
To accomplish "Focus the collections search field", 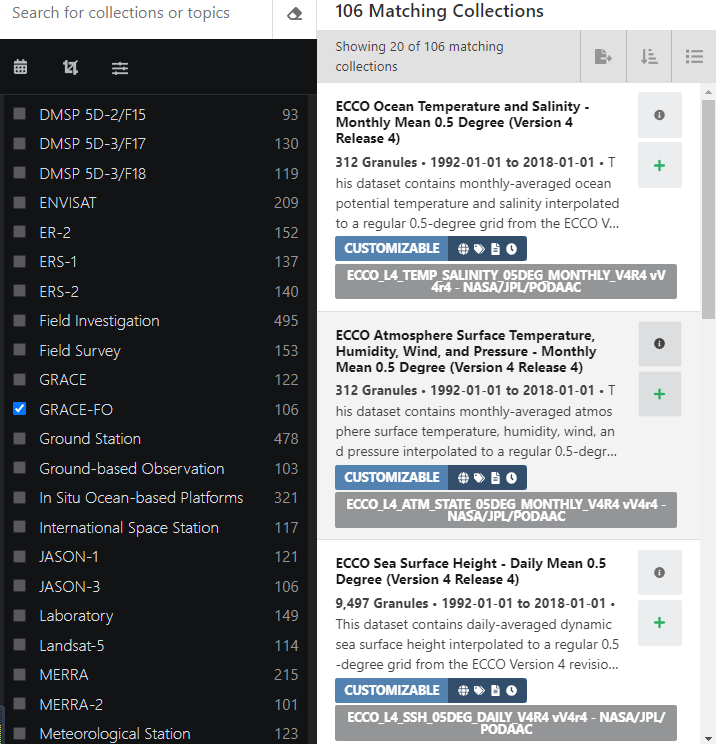I will coord(136,13).
